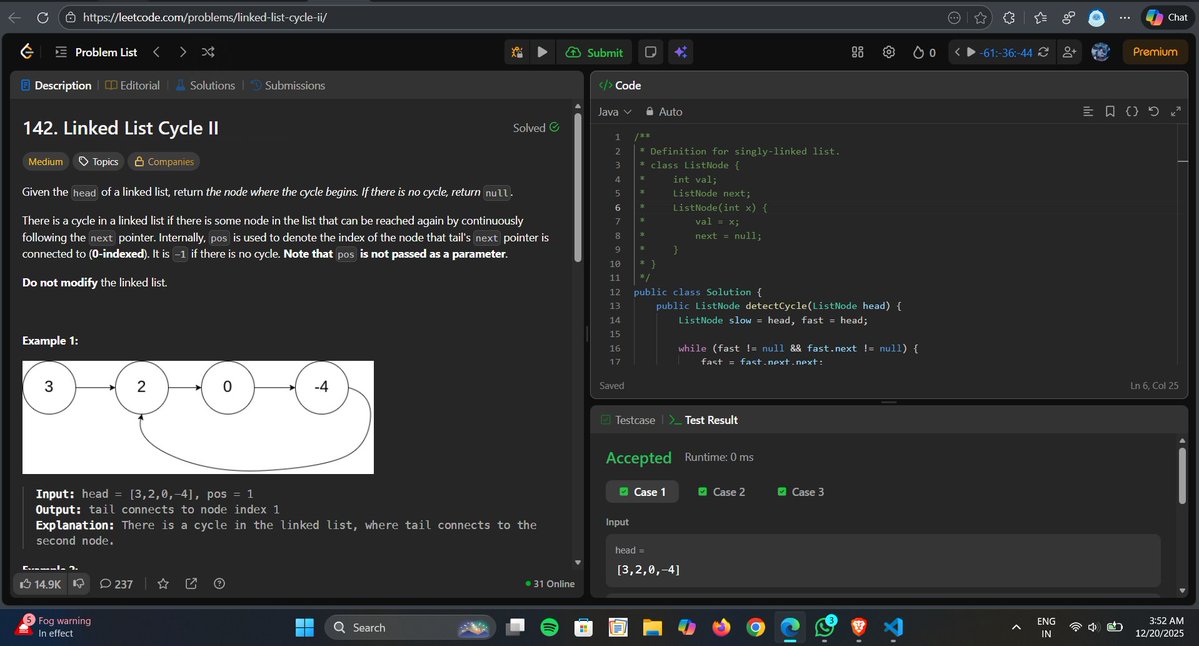This screenshot has height=646, width=1199.
Task: Click the browser favorite star icon
Action: [x=980, y=18]
